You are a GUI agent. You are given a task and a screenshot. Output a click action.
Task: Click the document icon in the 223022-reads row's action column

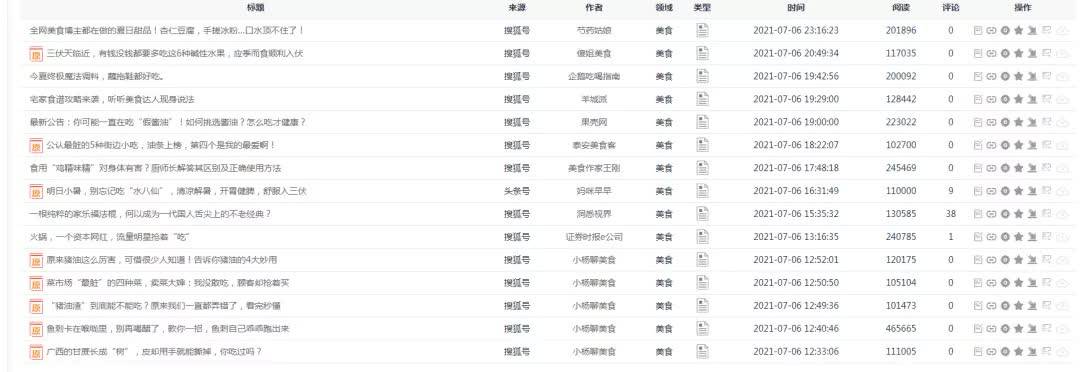978,122
